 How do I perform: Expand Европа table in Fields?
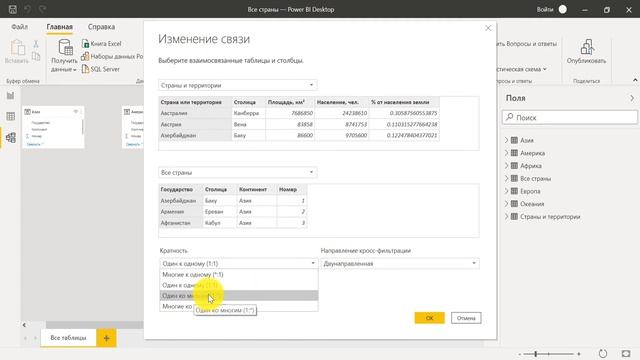coord(506,191)
